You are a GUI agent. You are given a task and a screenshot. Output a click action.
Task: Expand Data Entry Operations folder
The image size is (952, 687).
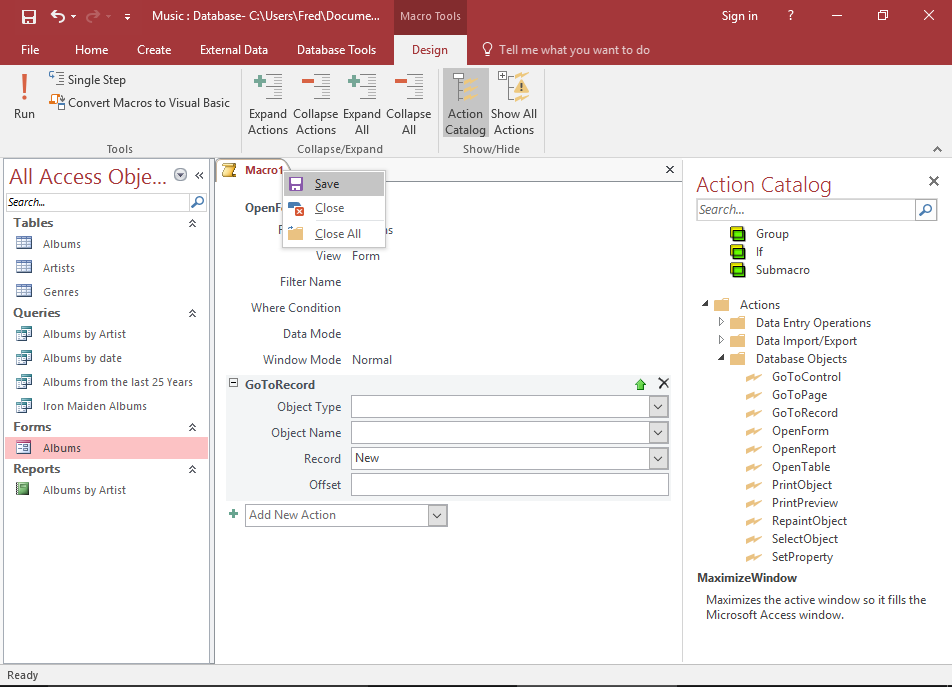point(721,322)
